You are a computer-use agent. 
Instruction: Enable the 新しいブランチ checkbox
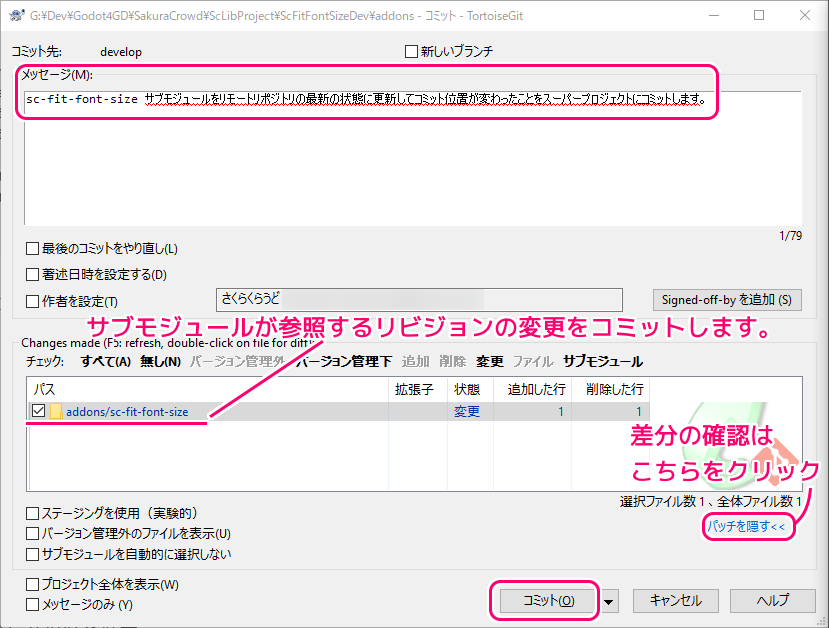pyautogui.click(x=411, y=51)
